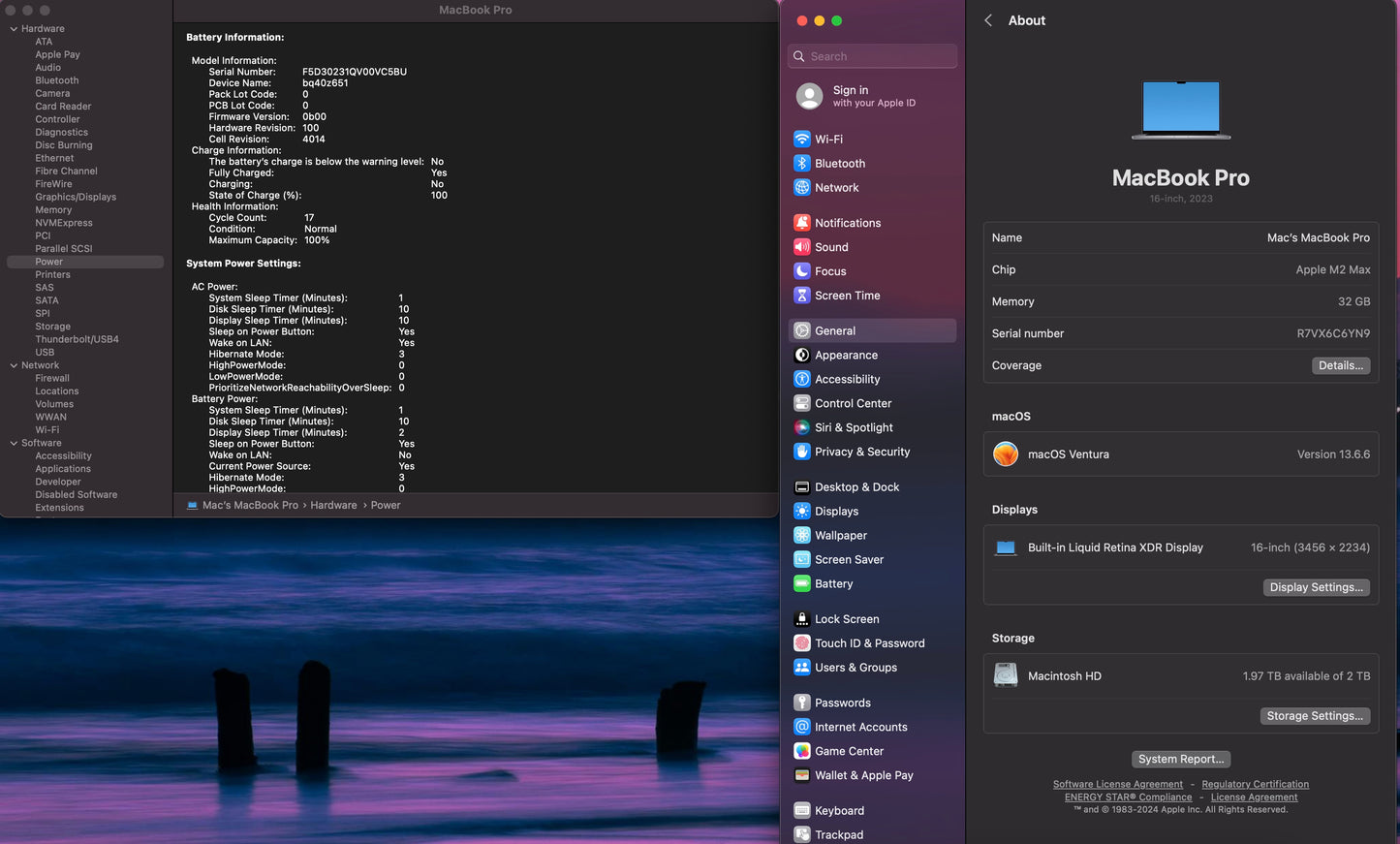The image size is (1400, 844).
Task: Click the macOS Ventura logo icon
Action: click(1006, 453)
